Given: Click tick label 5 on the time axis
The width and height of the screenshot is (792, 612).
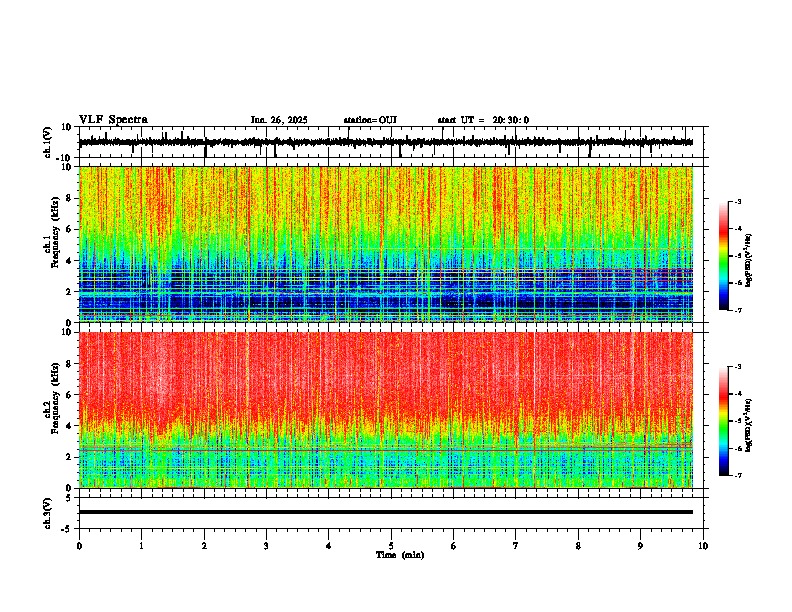Looking at the screenshot, I should coord(391,546).
